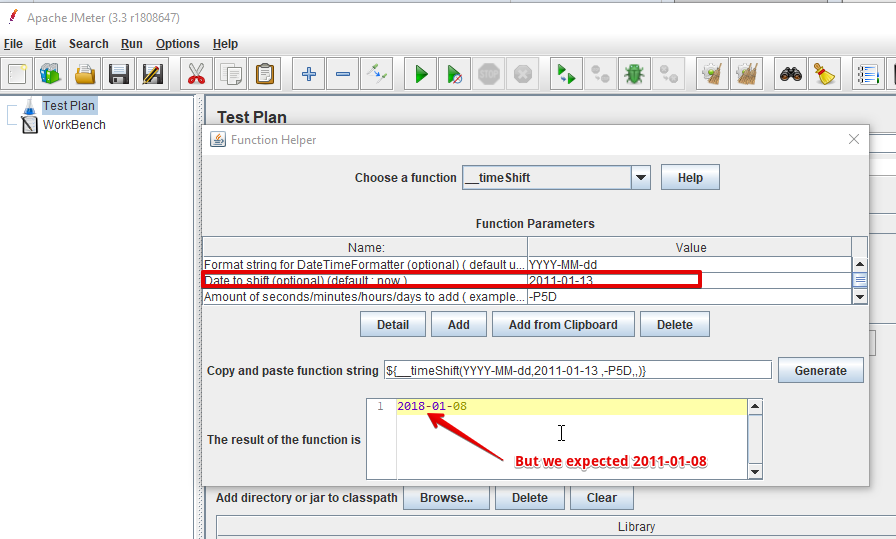The image size is (896, 539).
Task: Click the Paste clipboard icon
Action: (x=265, y=74)
